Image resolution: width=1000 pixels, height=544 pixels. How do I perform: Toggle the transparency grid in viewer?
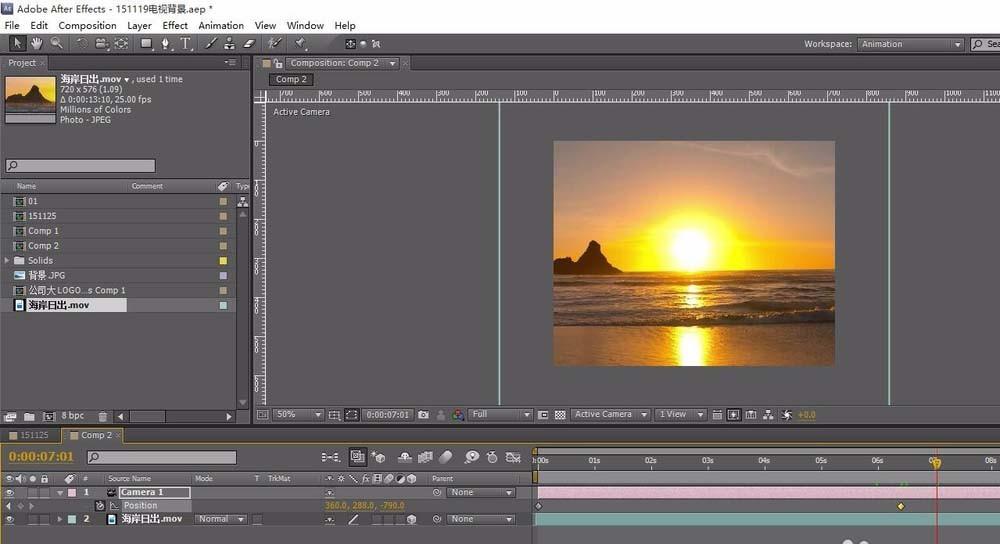click(x=560, y=415)
